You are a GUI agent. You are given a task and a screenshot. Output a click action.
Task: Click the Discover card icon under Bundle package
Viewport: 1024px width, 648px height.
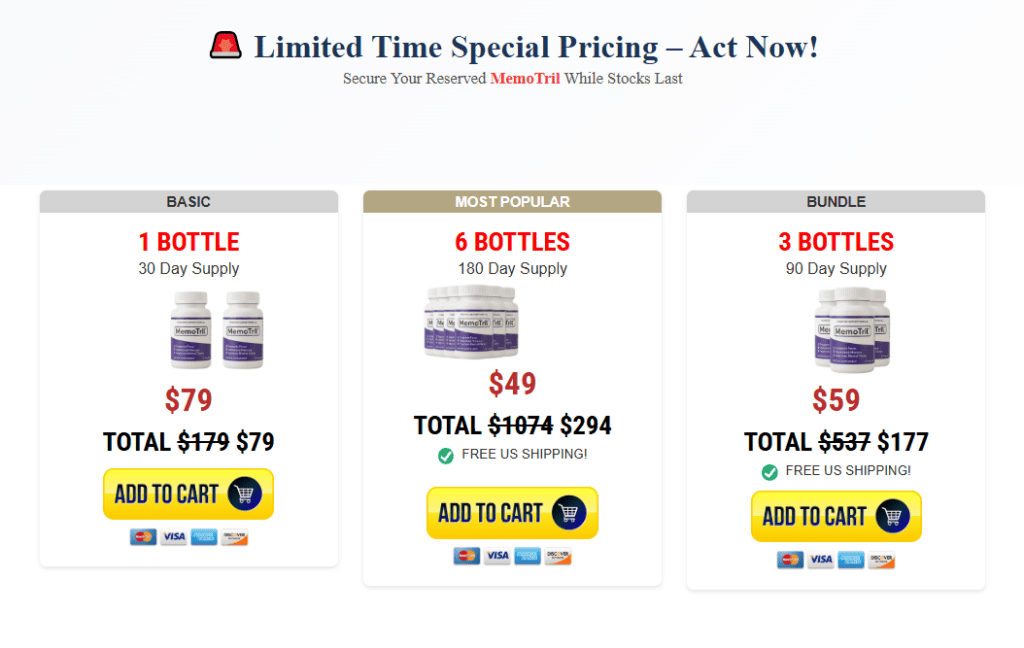pos(882,560)
